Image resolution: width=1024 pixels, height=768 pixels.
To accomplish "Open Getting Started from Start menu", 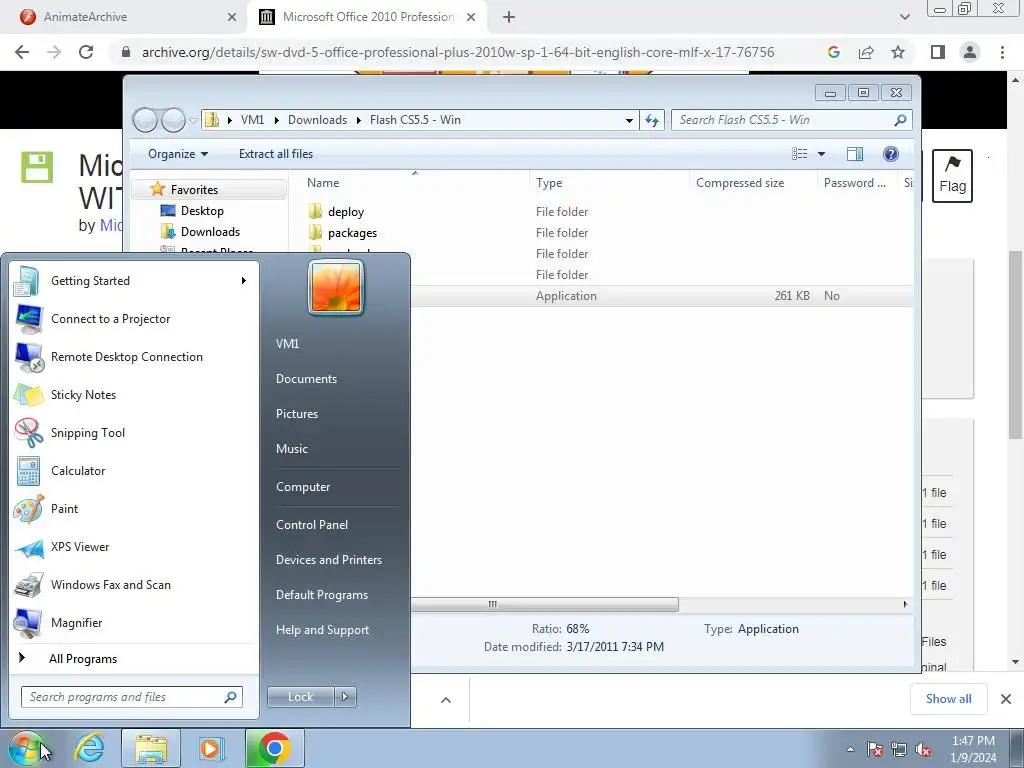I will pyautogui.click(x=133, y=281).
